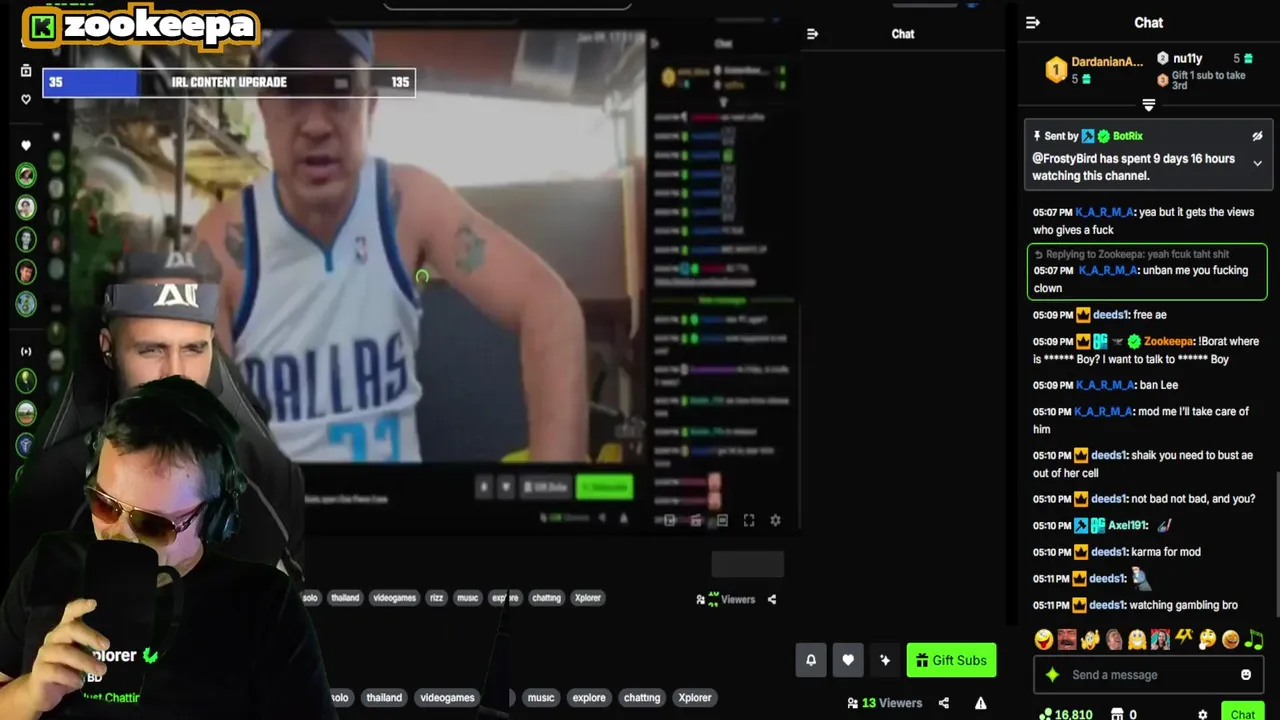The width and height of the screenshot is (1280, 720).
Task: Click the sparkle button beside Gift Subs
Action: coord(885,660)
